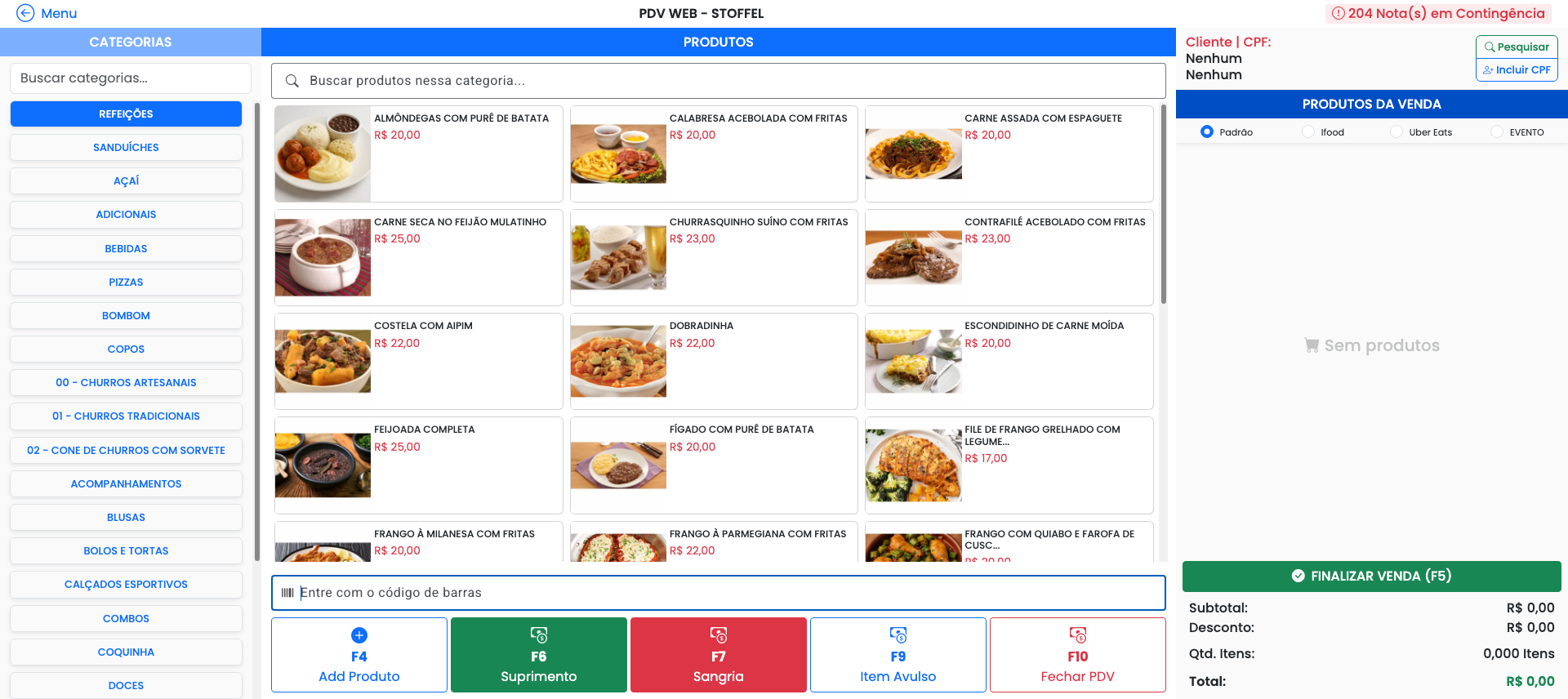Open the 00 - CHURROS ARTESANAIS category
1568x699 pixels.
pos(126,383)
